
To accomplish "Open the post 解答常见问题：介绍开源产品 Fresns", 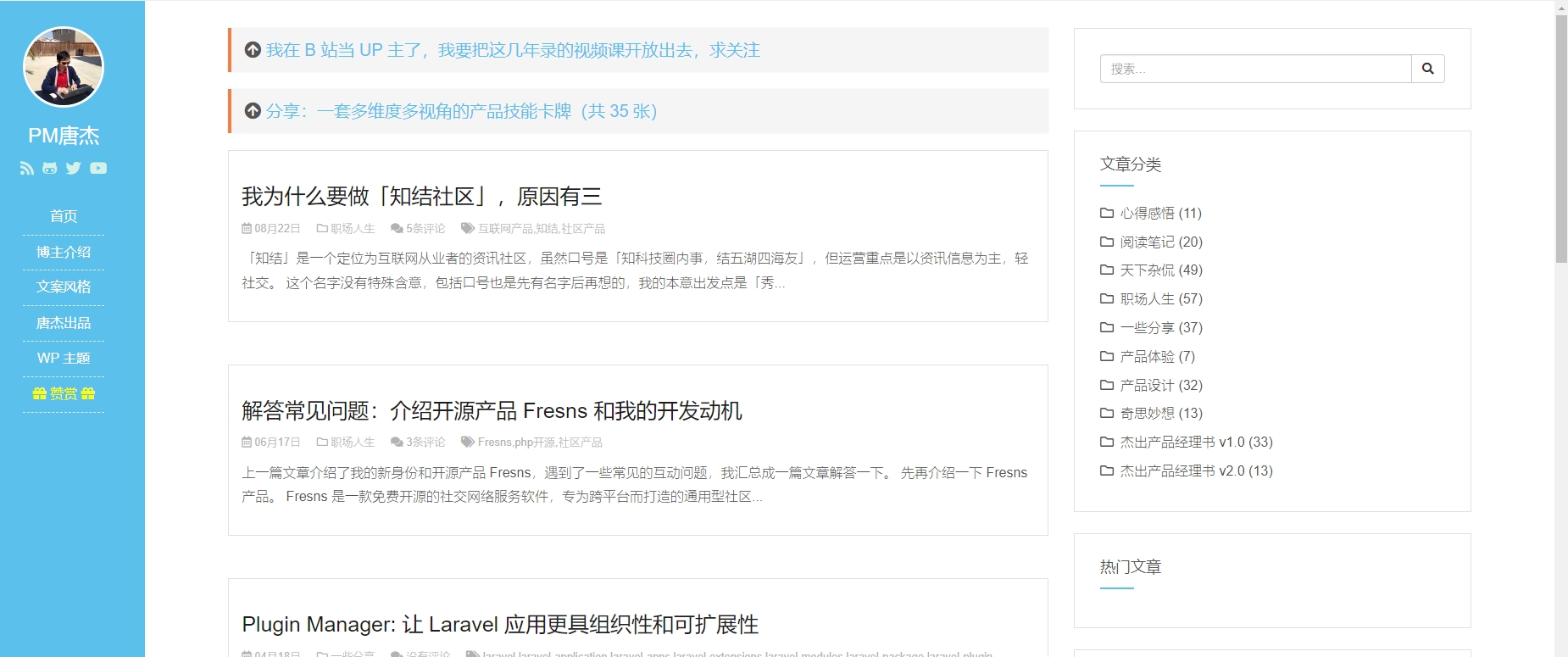I will [492, 411].
